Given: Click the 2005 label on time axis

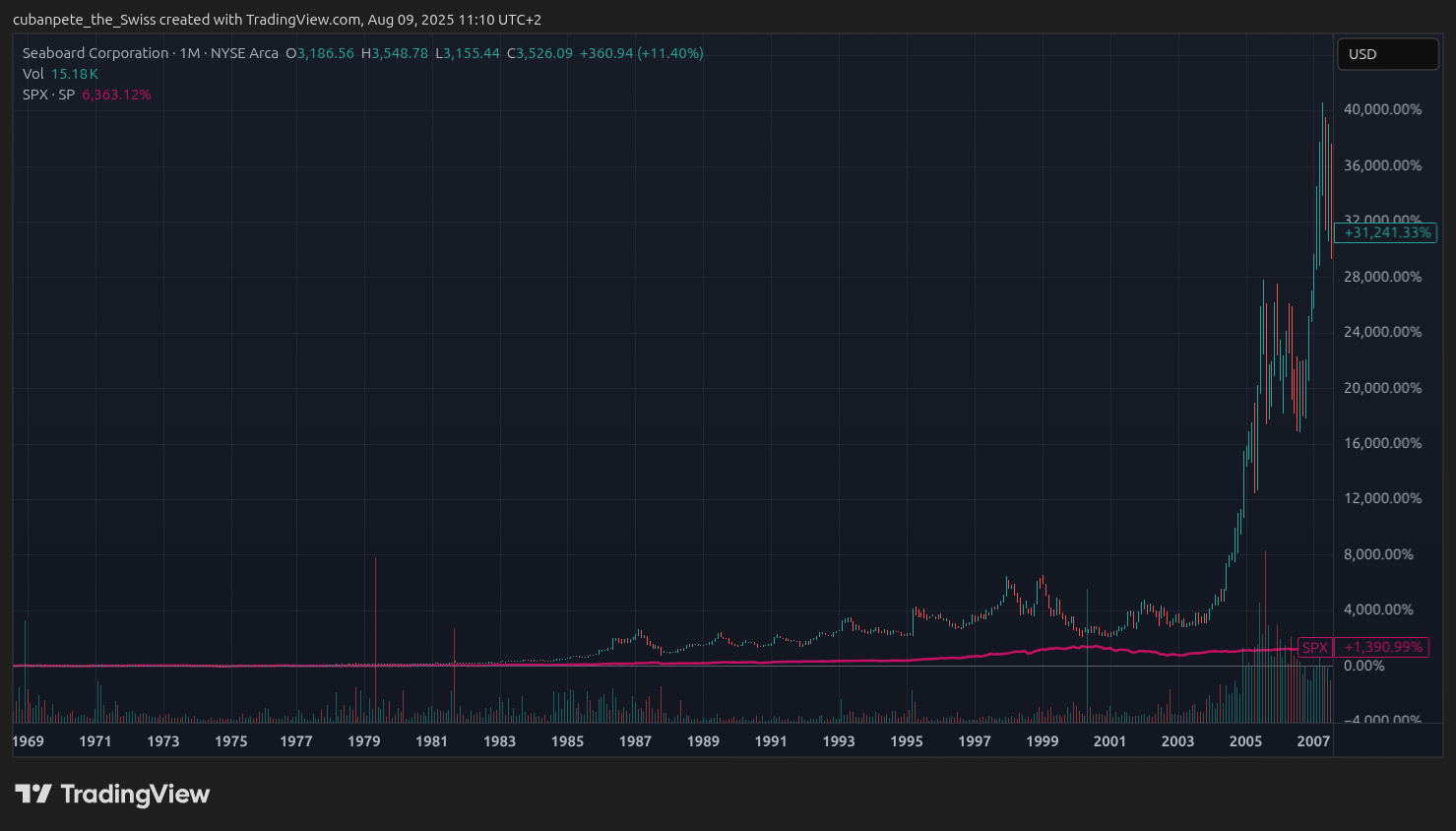Looking at the screenshot, I should pos(1245,741).
